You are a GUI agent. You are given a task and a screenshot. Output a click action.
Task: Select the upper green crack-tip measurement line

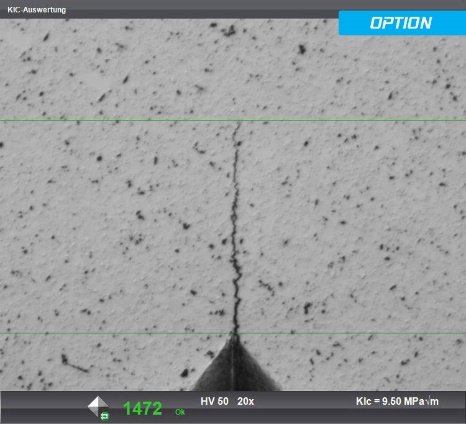point(233,120)
